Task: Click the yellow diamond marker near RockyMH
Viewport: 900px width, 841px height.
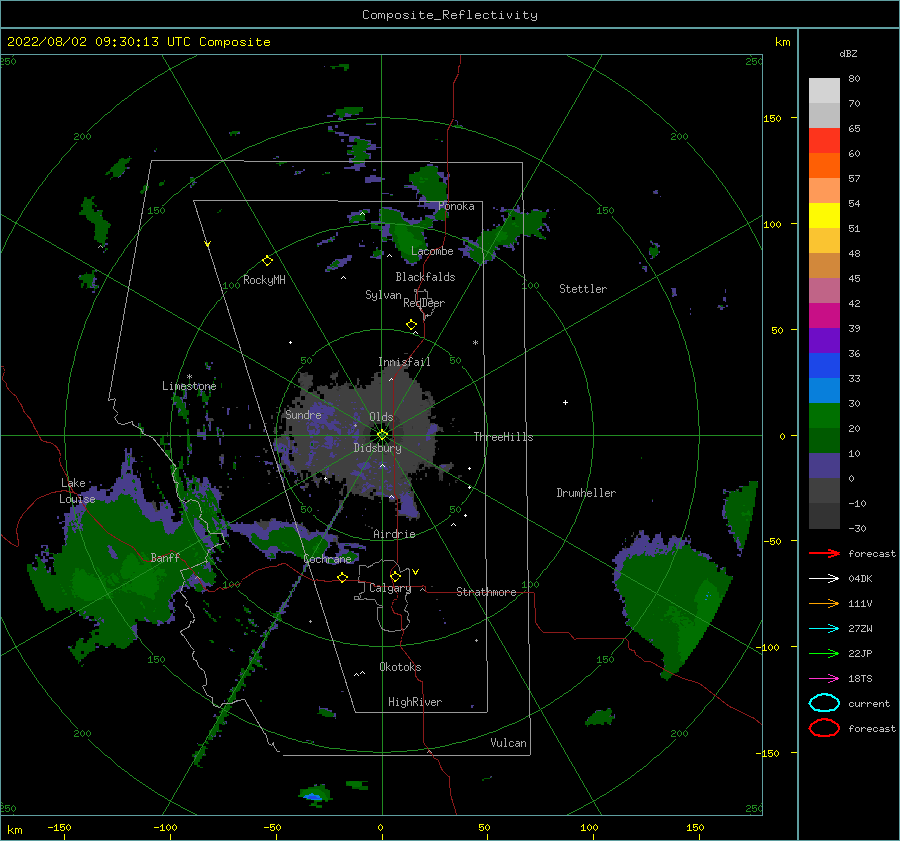Action: (x=267, y=261)
